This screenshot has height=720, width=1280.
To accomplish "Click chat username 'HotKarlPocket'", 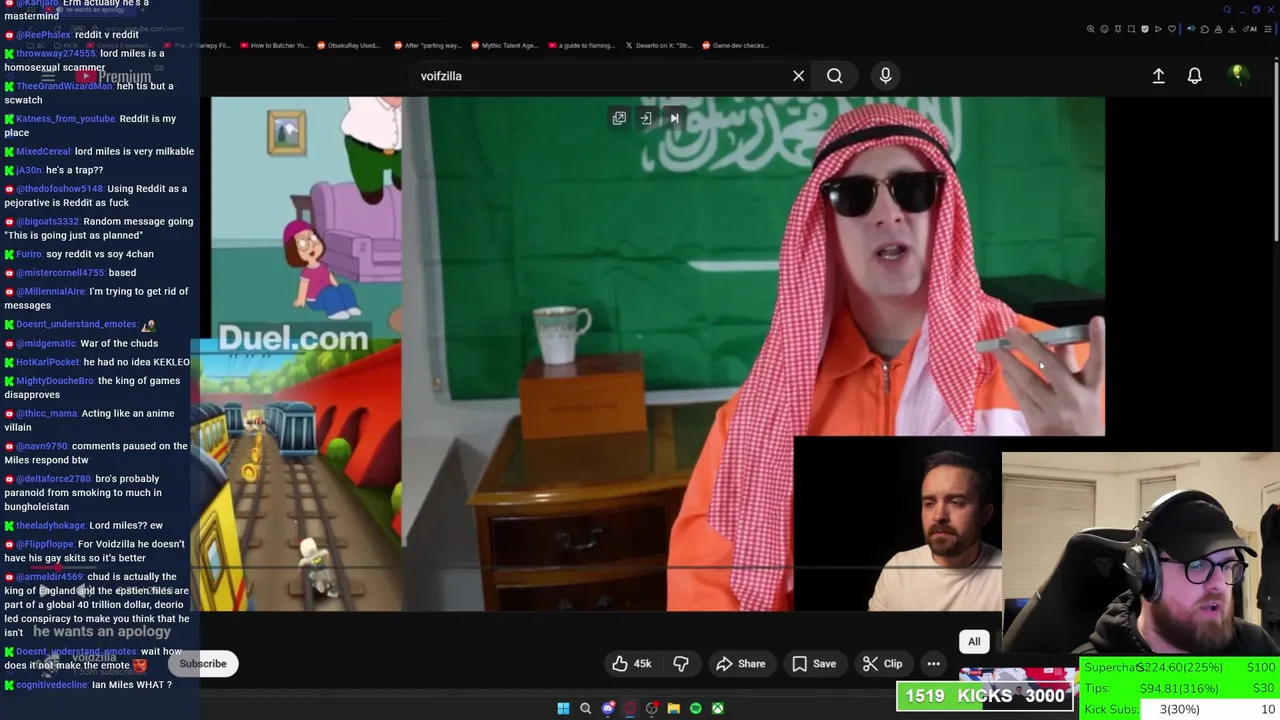I will click(x=48, y=362).
